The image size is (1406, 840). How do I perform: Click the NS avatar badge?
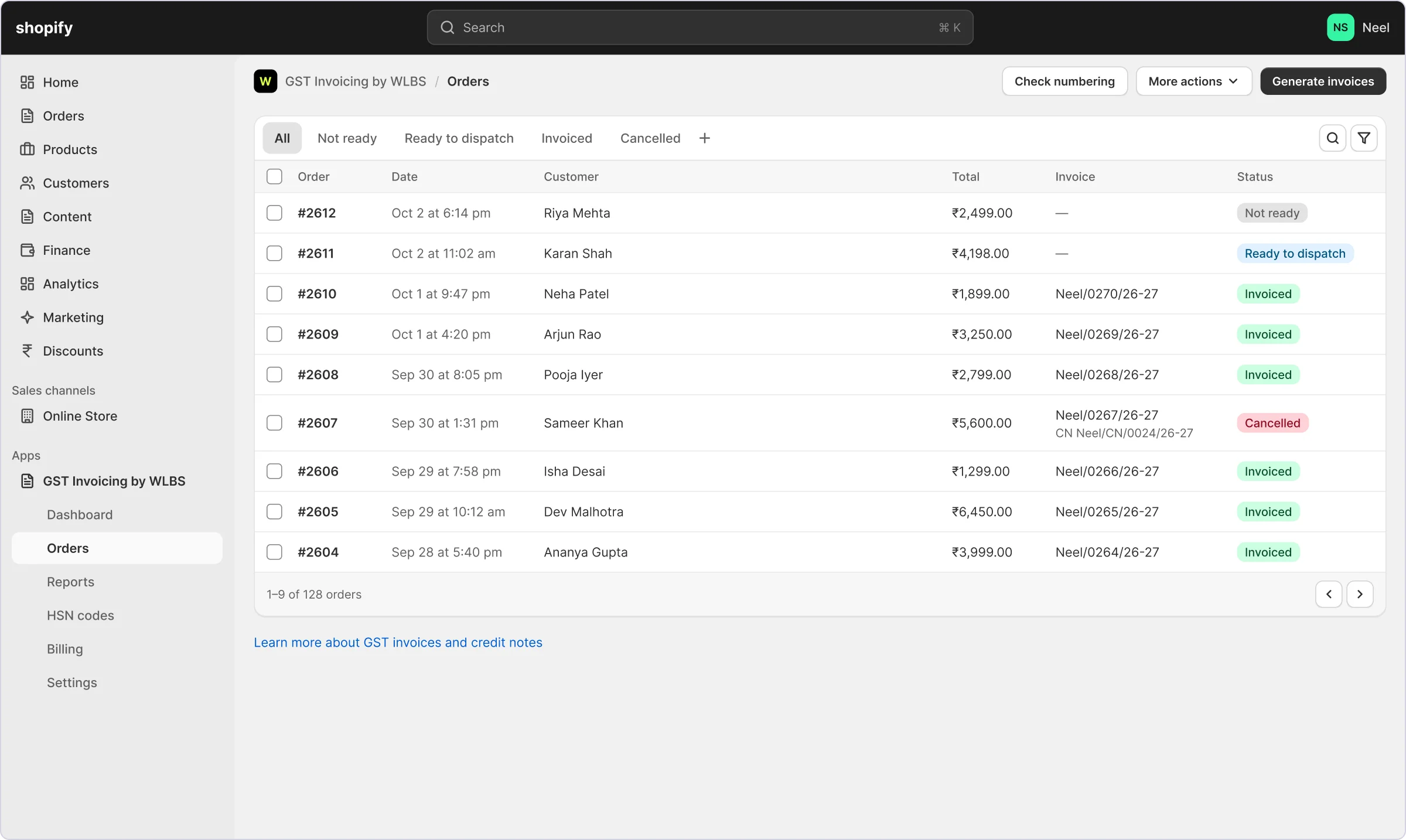point(1340,28)
